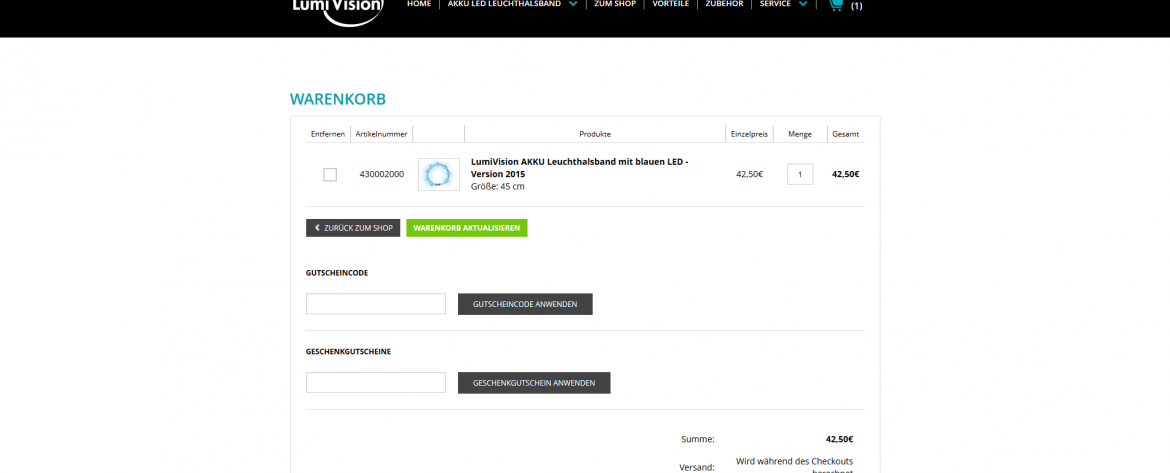Expand the Service menu dropdown arrow
The width and height of the screenshot is (1170, 473).
tap(803, 4)
